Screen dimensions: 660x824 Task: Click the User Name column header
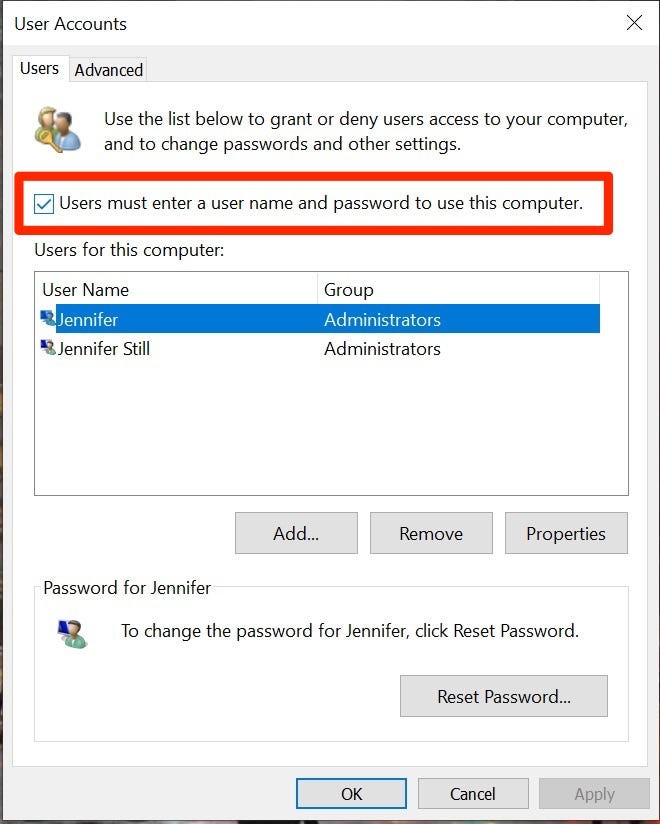86,290
